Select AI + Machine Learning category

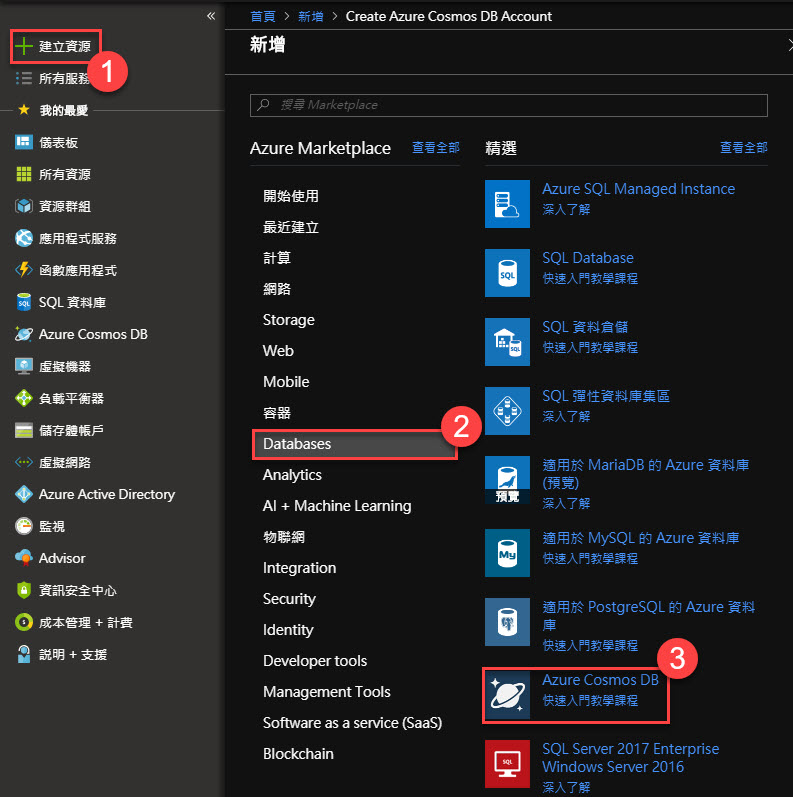[337, 506]
